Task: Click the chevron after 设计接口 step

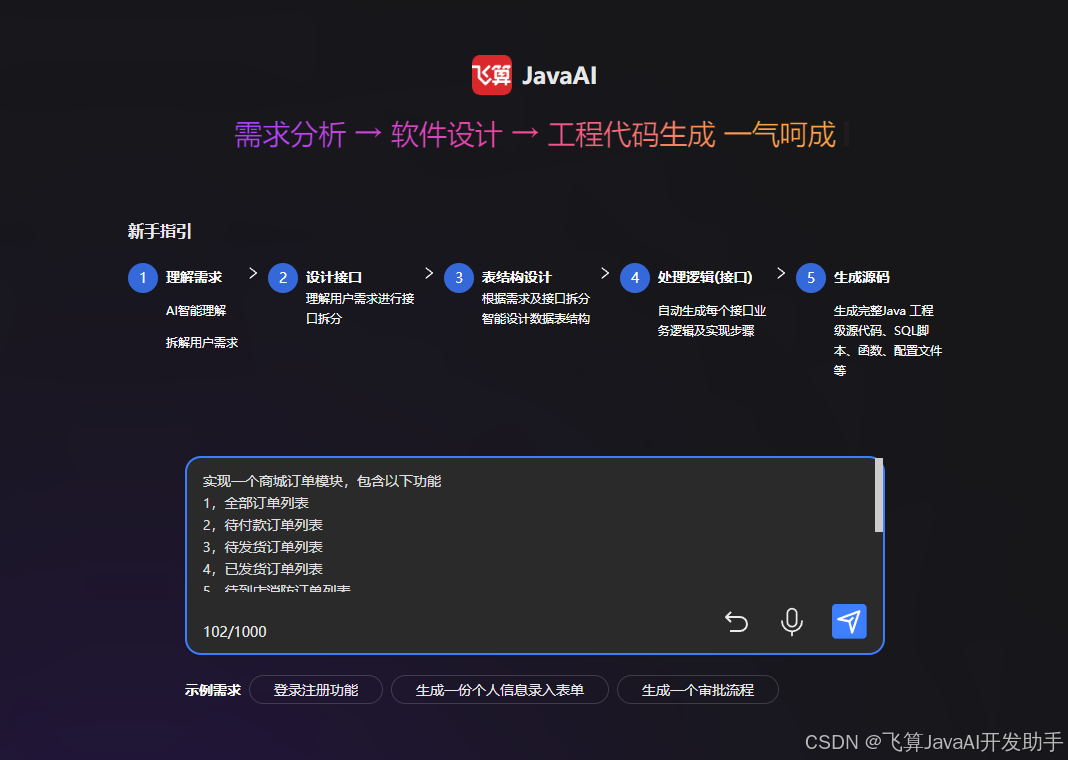Action: (x=429, y=273)
